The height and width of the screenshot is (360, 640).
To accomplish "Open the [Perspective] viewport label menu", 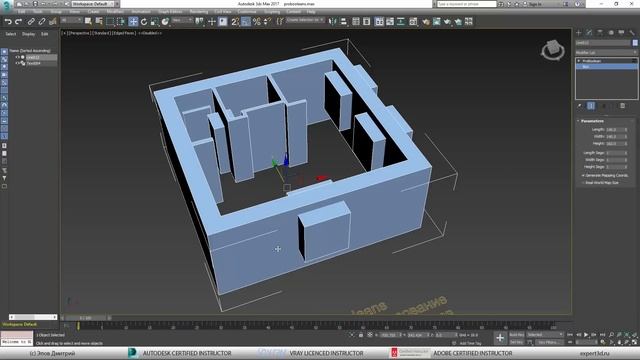I will coord(80,33).
